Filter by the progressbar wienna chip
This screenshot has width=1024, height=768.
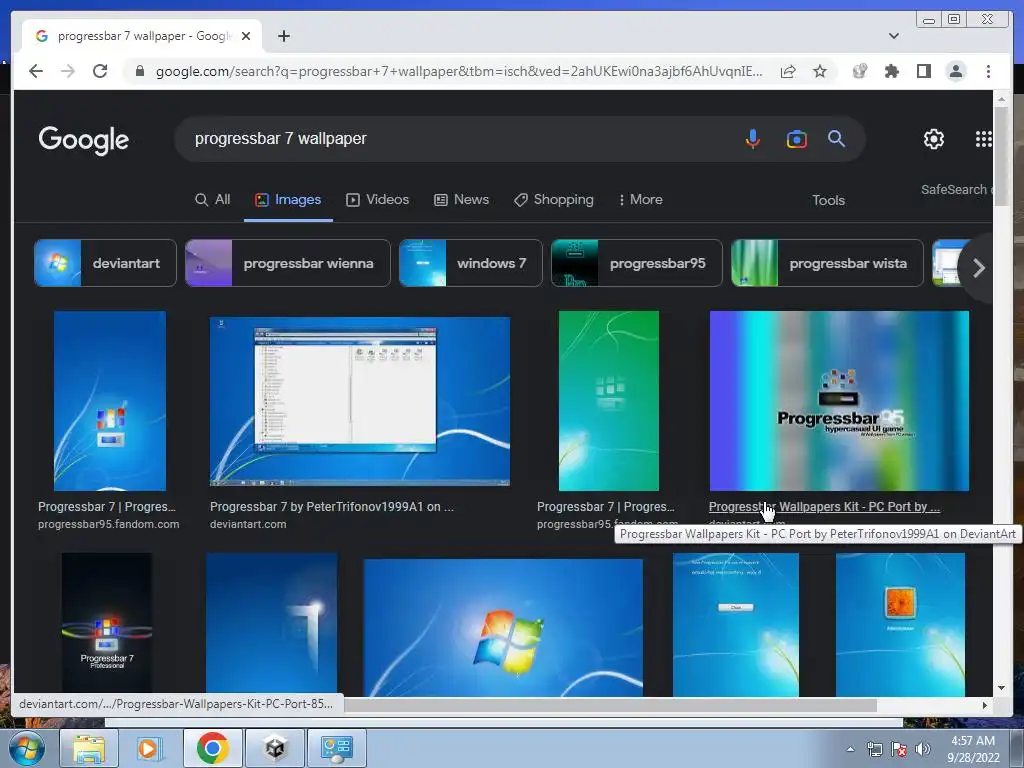click(x=287, y=263)
